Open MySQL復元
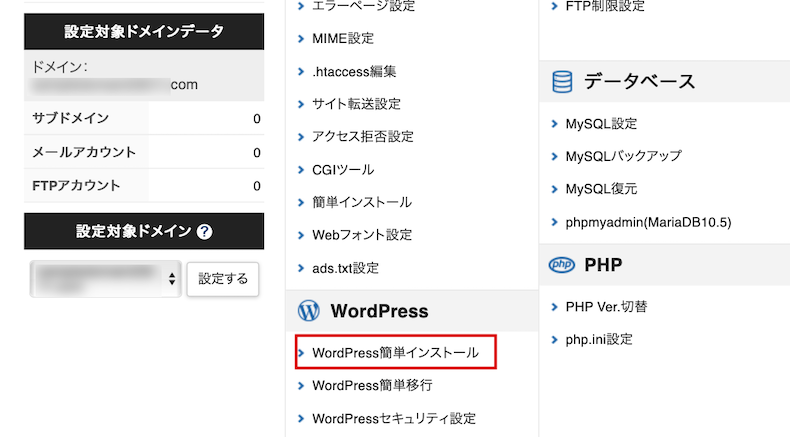The width and height of the screenshot is (790, 437). 601,189
